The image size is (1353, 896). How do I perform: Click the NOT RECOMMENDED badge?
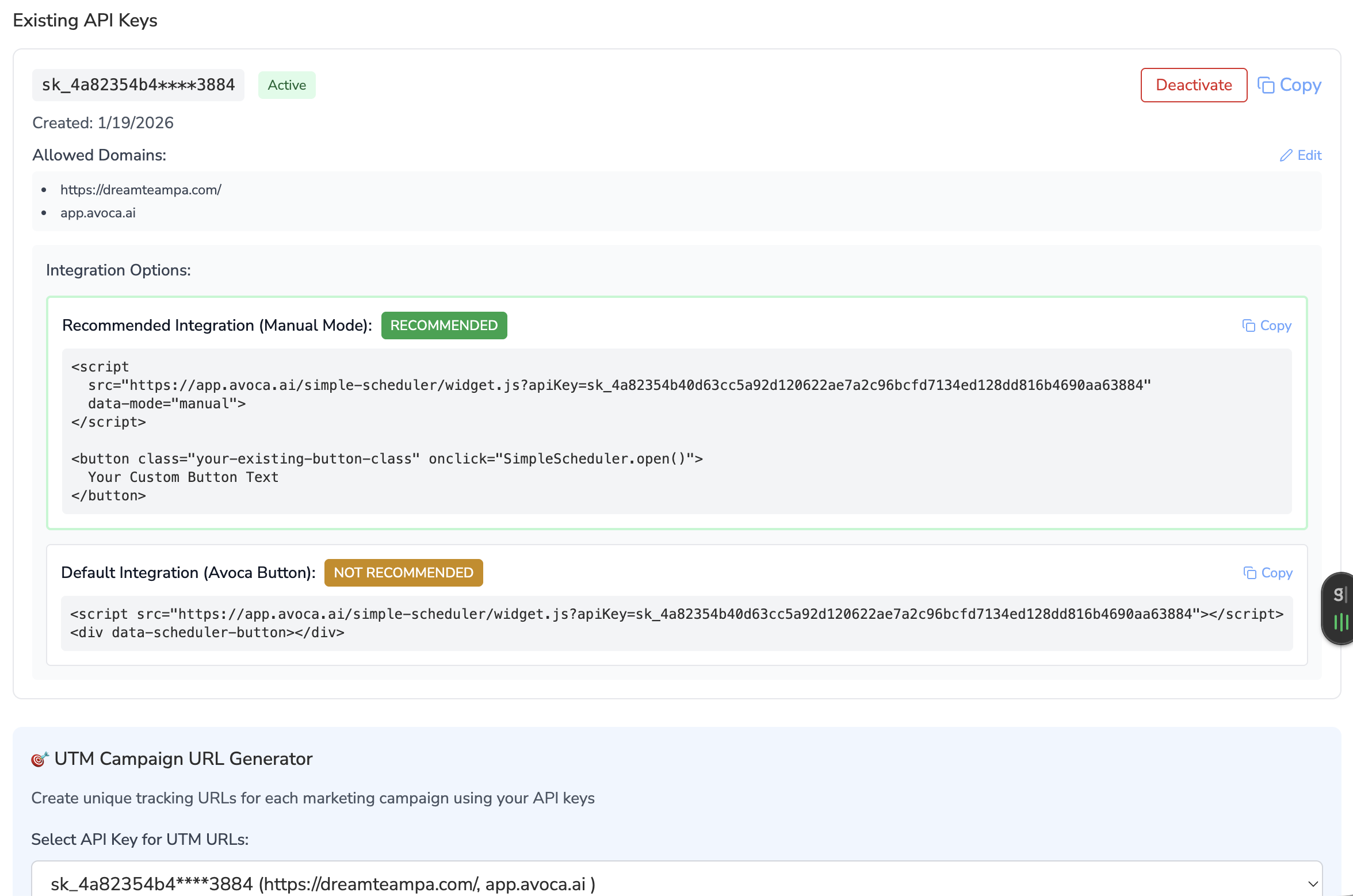tap(403, 573)
